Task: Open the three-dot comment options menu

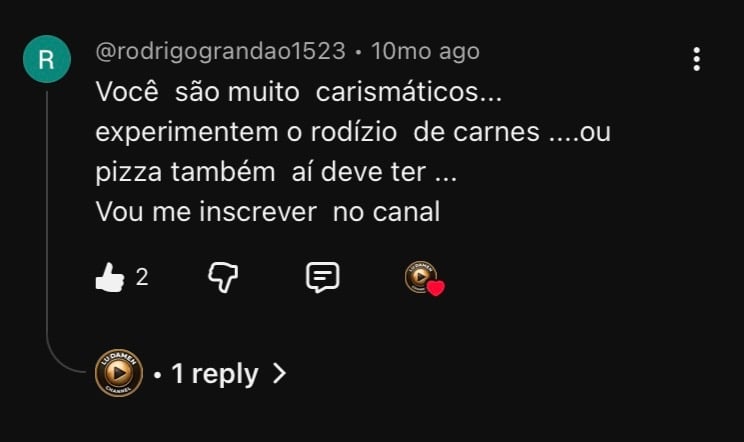Action: point(697,59)
